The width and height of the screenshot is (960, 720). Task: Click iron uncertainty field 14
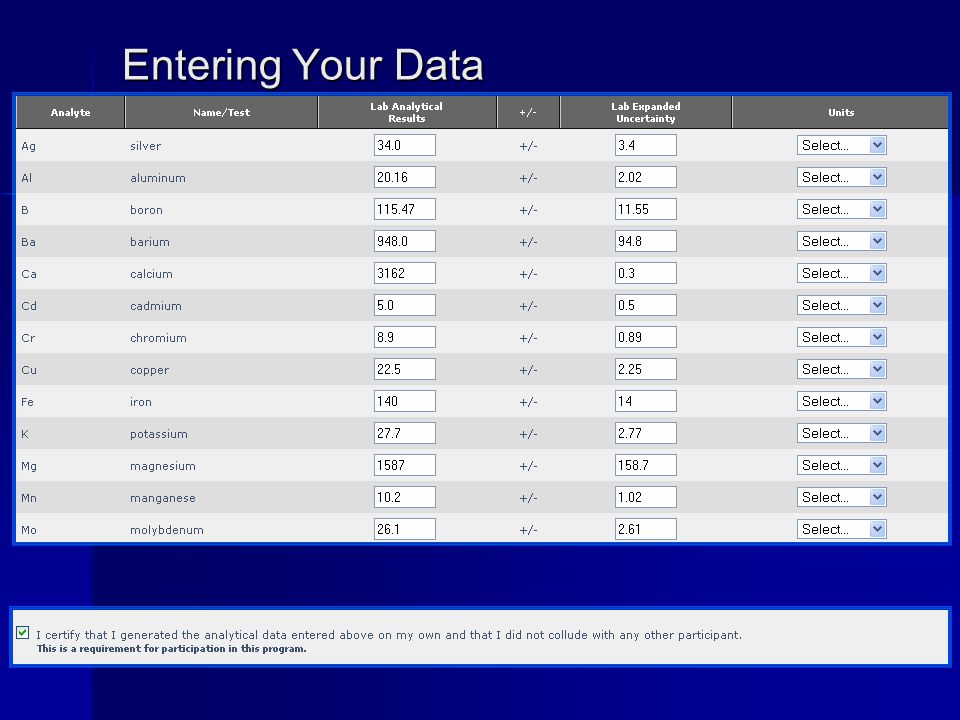pos(646,401)
